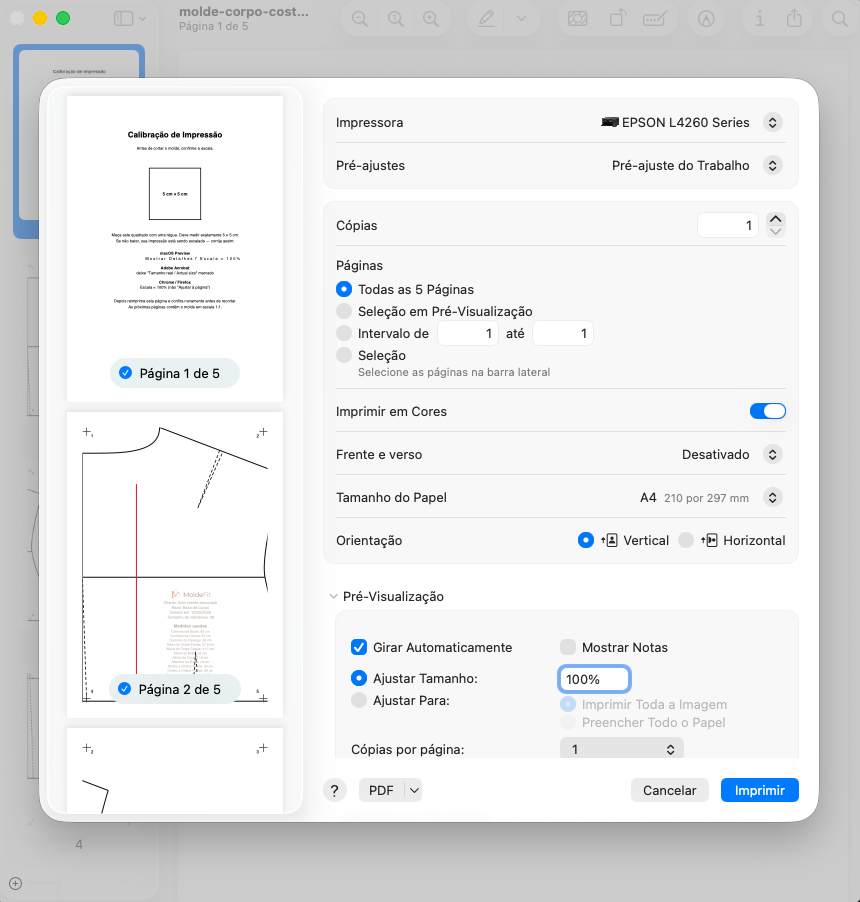Open the Cópias por página popup
860x902 pixels.
[622, 749]
